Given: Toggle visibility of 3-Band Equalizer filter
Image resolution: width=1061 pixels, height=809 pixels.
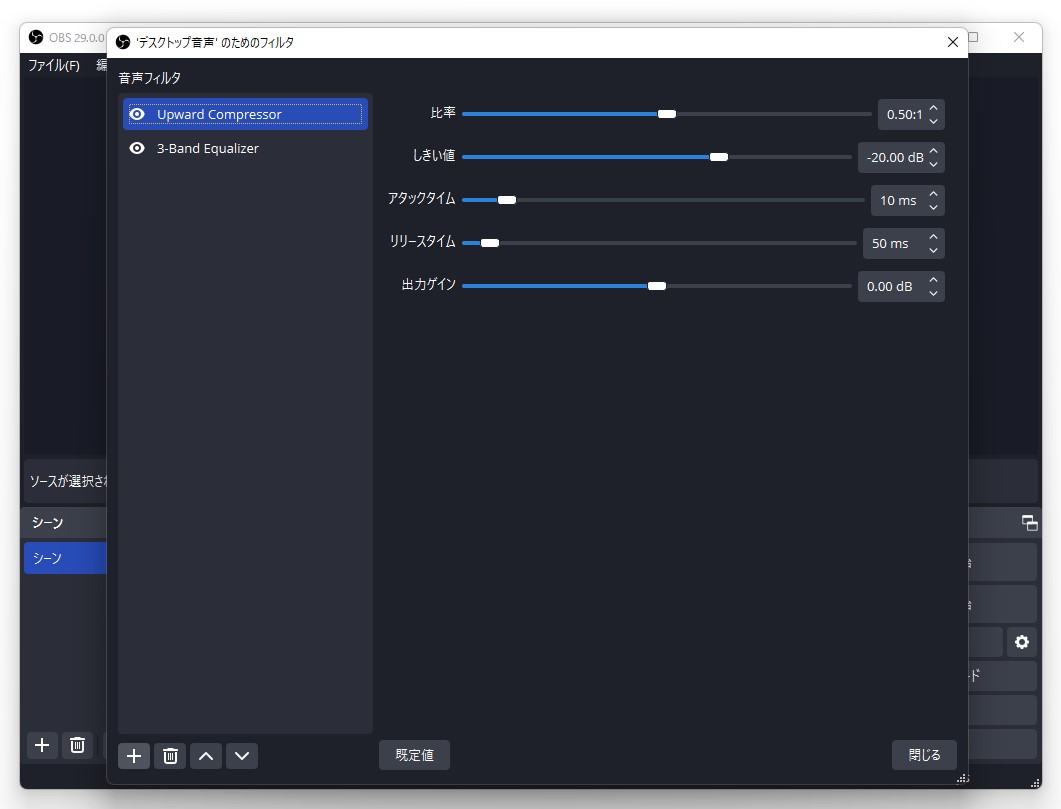Looking at the screenshot, I should click(137, 148).
